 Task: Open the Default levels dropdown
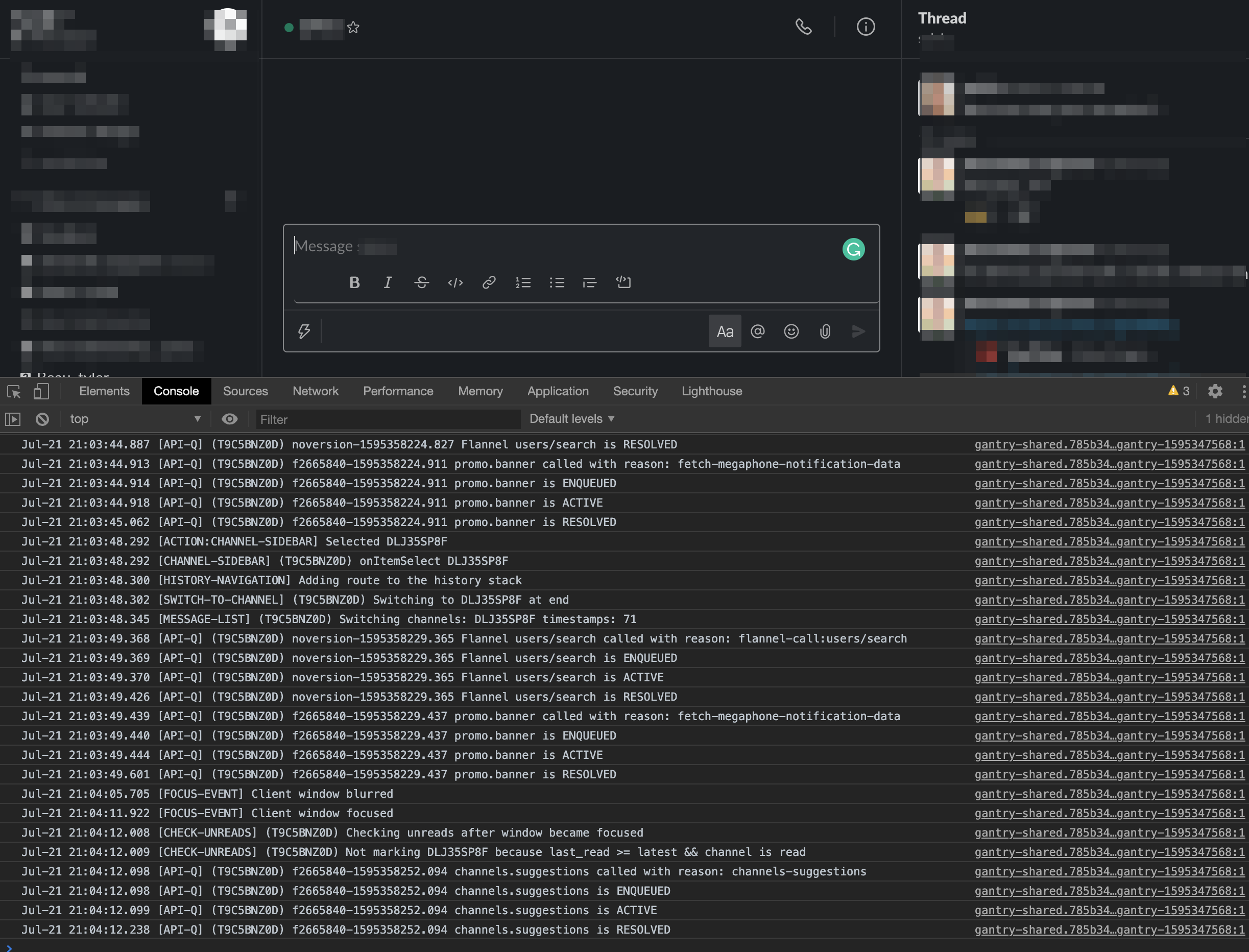pos(571,418)
